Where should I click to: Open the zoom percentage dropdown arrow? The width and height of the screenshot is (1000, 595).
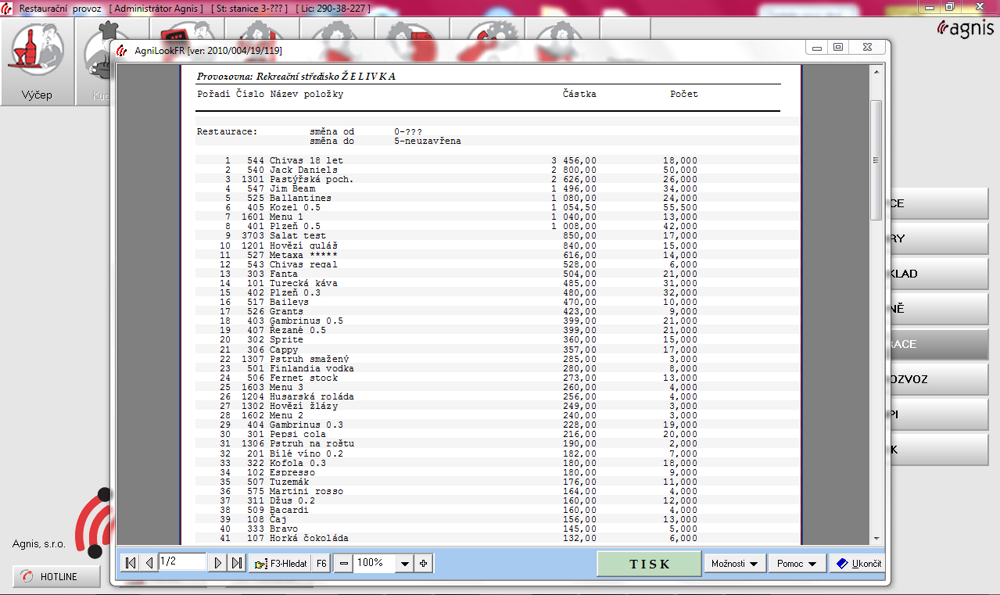pos(404,563)
